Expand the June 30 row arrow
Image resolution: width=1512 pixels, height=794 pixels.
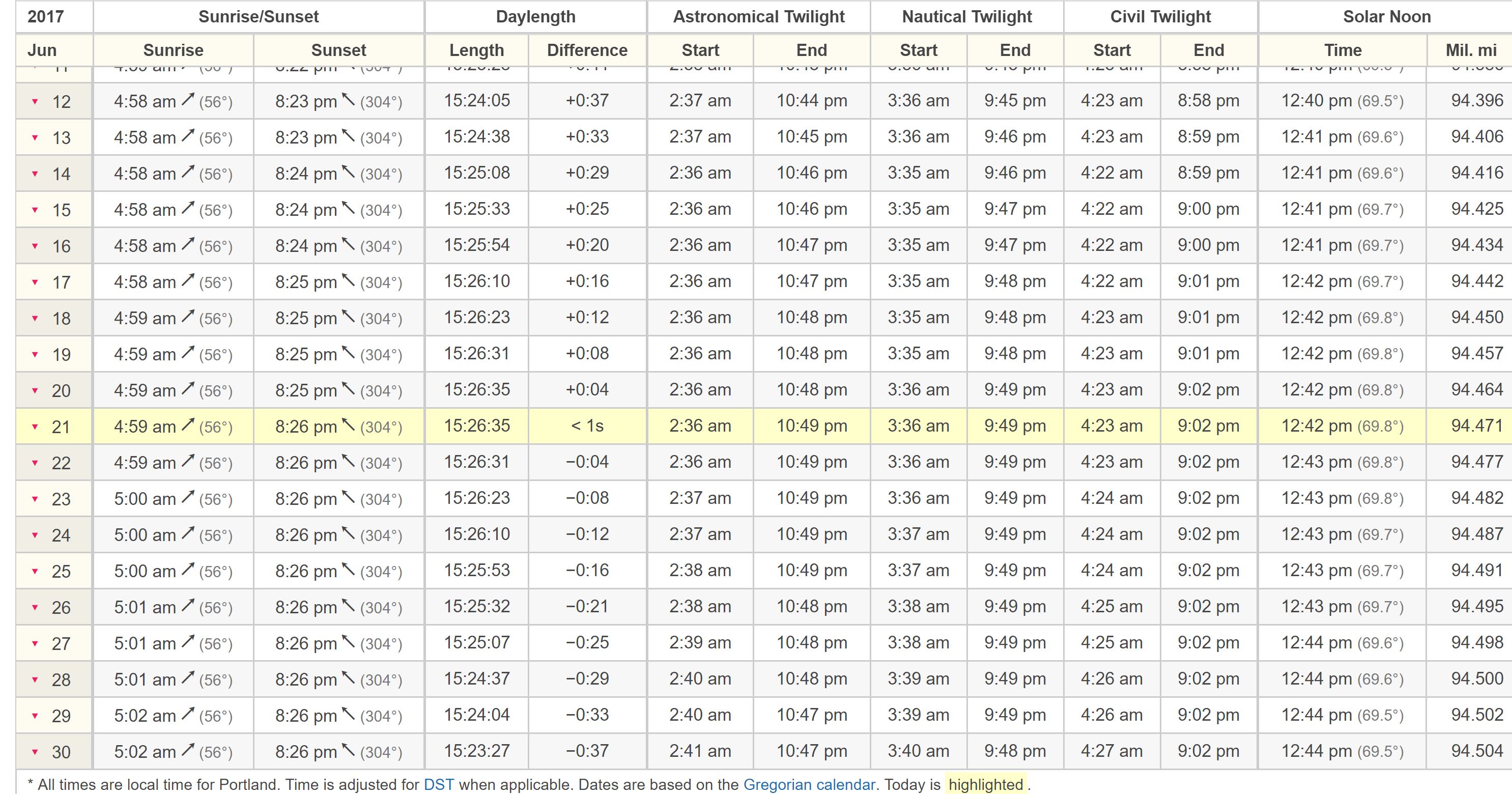click(x=35, y=752)
